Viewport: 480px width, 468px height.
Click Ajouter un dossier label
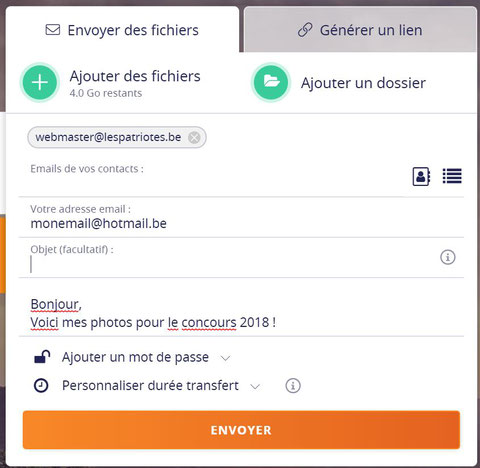363,83
